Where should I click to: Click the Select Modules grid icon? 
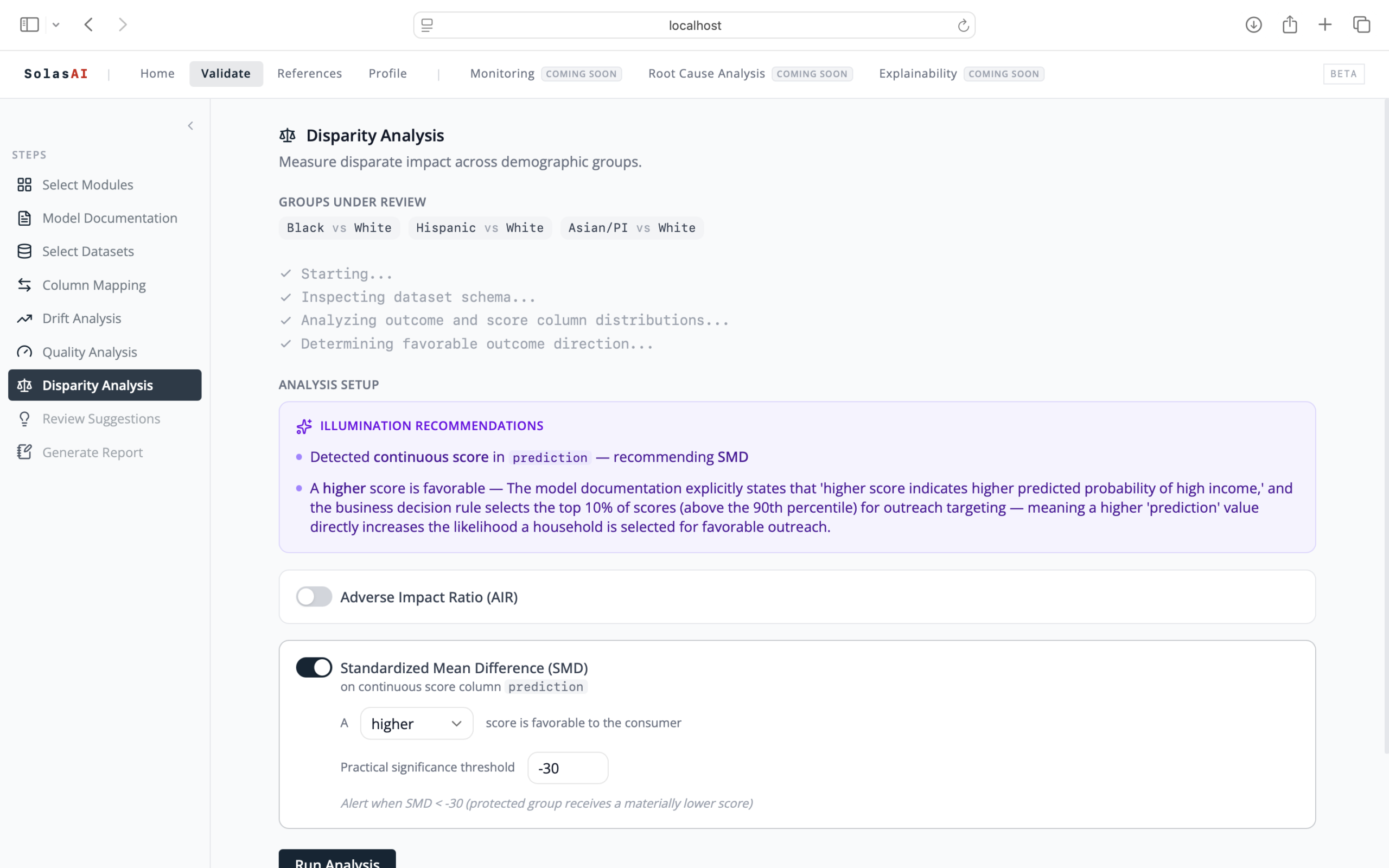tap(24, 184)
